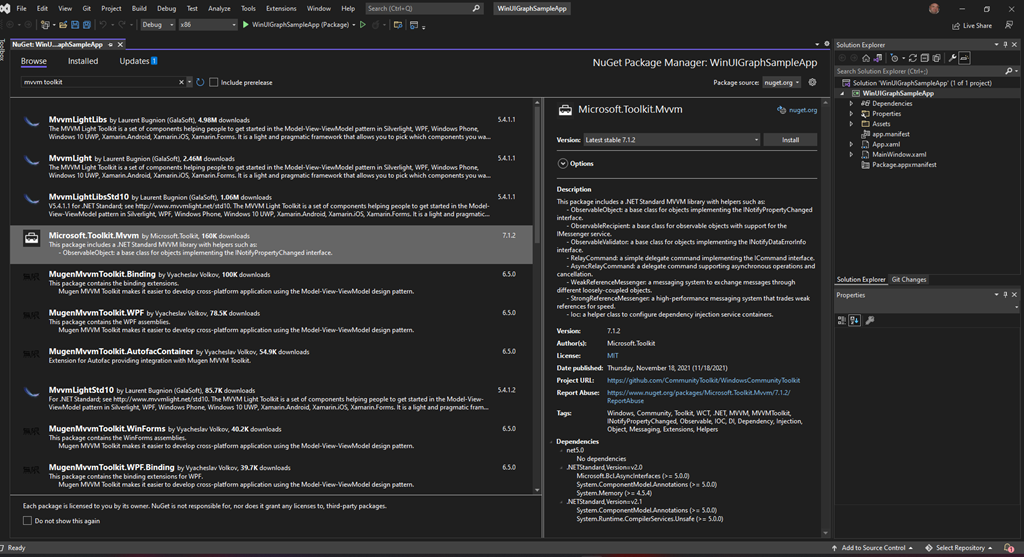Viewport: 1024px width, 557px height.
Task: Click in the mvvm toolkit search field
Action: point(100,83)
